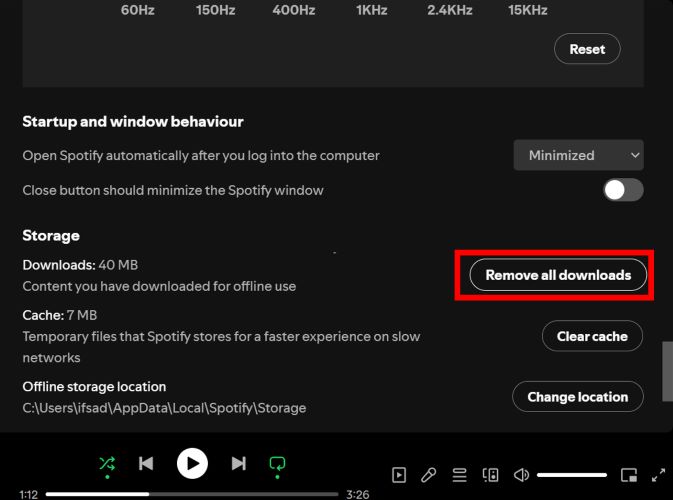Open the miniplayer icon
Image resolution: width=673 pixels, height=500 pixels.
629,475
